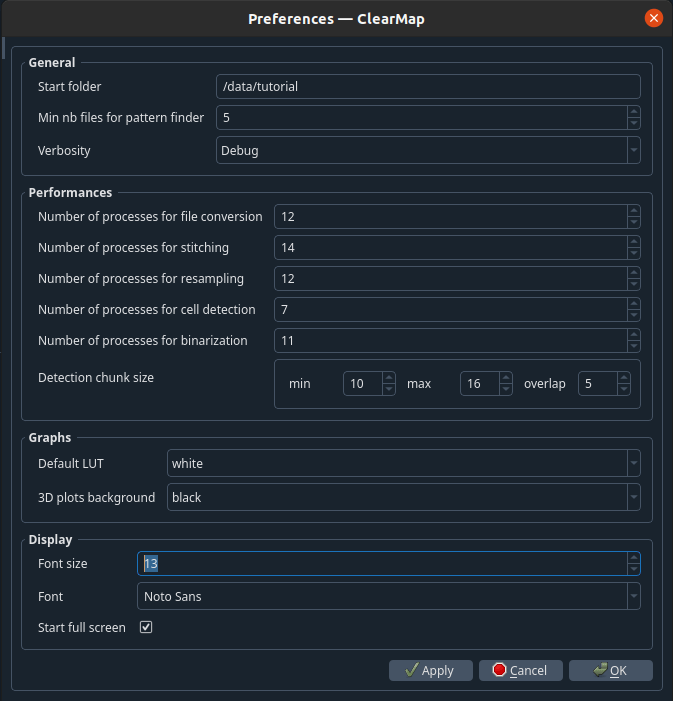
Task: Increment processes for resampling
Action: 634,273
